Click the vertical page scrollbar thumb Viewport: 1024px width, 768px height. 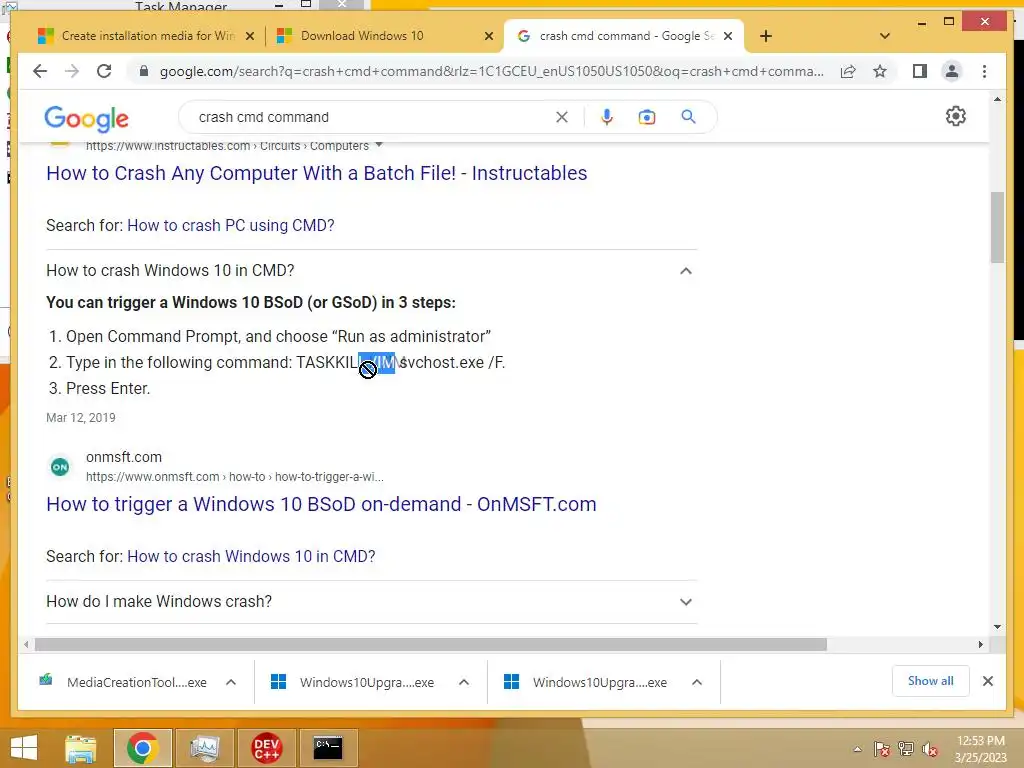[997, 227]
